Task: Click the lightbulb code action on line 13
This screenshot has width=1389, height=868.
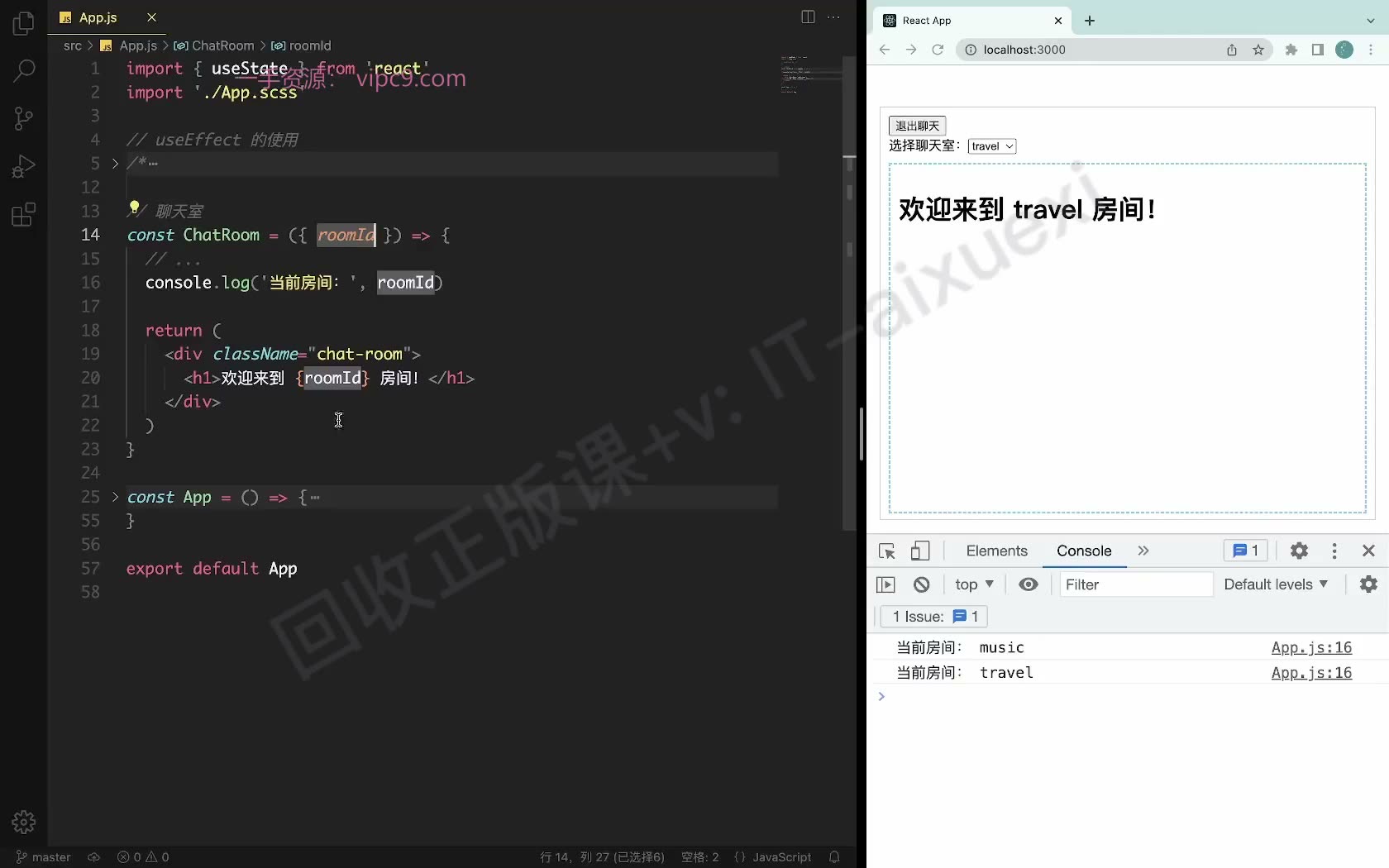Action: 134,207
